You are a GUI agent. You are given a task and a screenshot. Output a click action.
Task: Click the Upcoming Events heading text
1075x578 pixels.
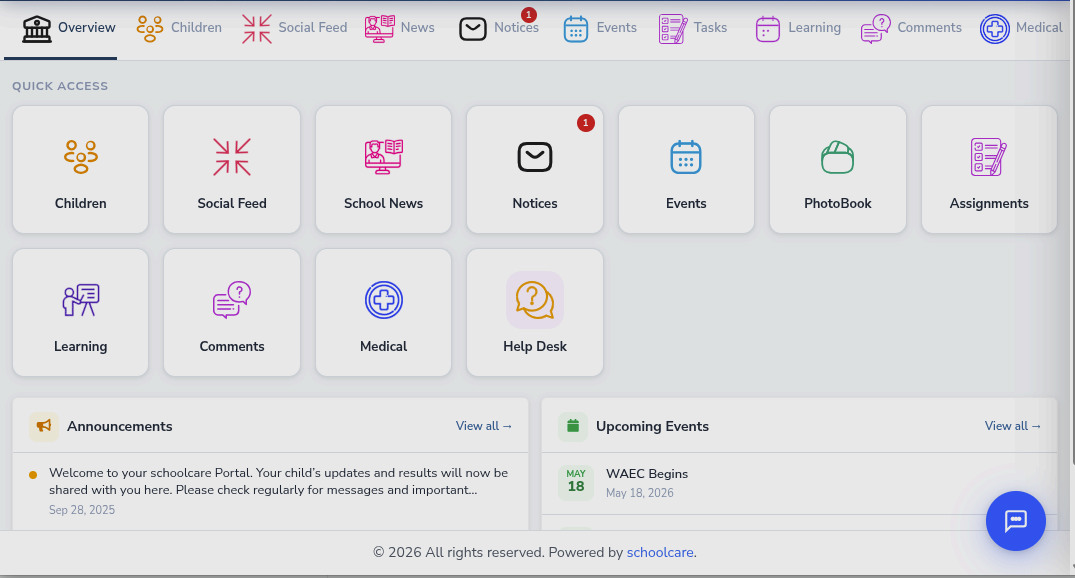pos(653,426)
